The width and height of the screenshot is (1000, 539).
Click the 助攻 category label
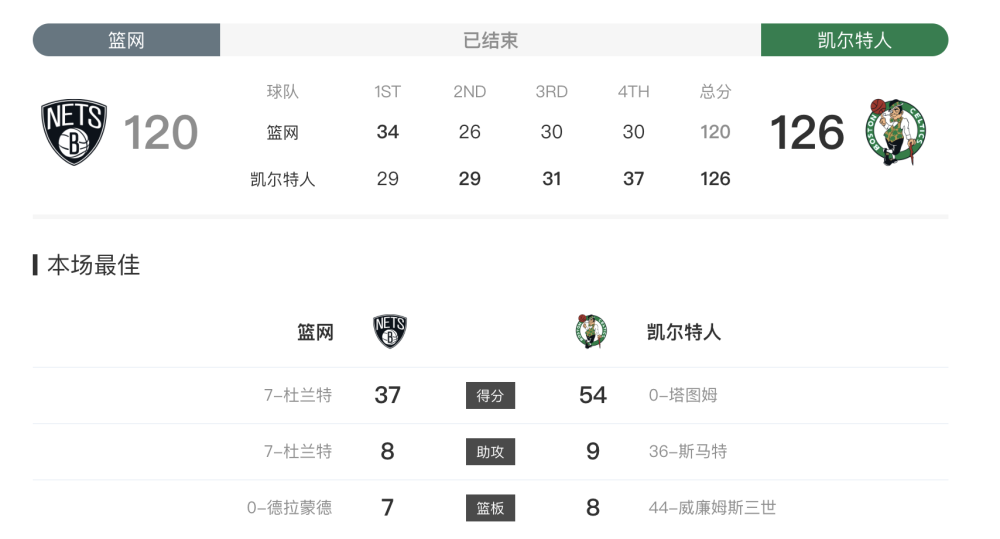coord(490,452)
